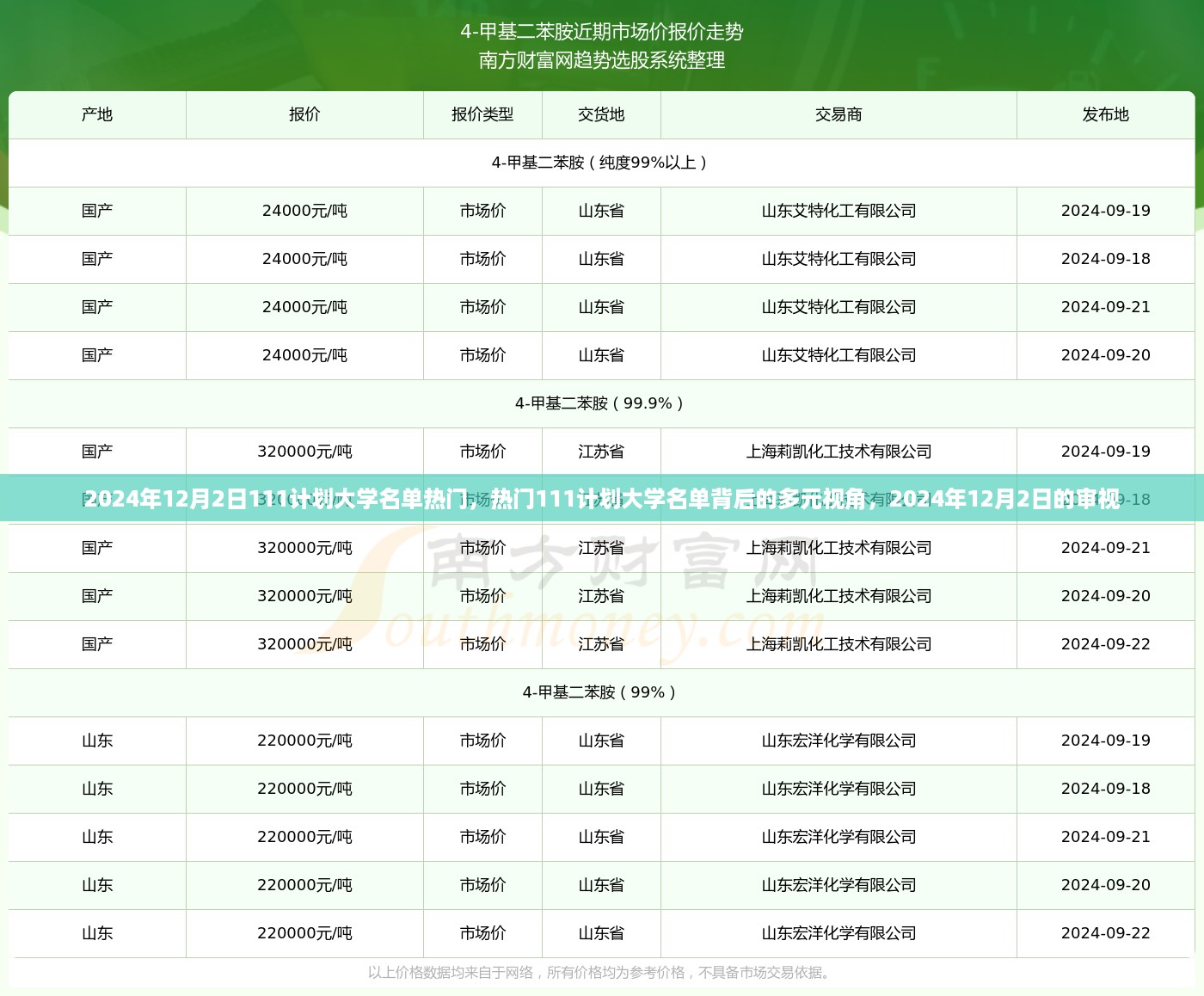
Task: Click the 产地 column header
Action: coord(97,114)
